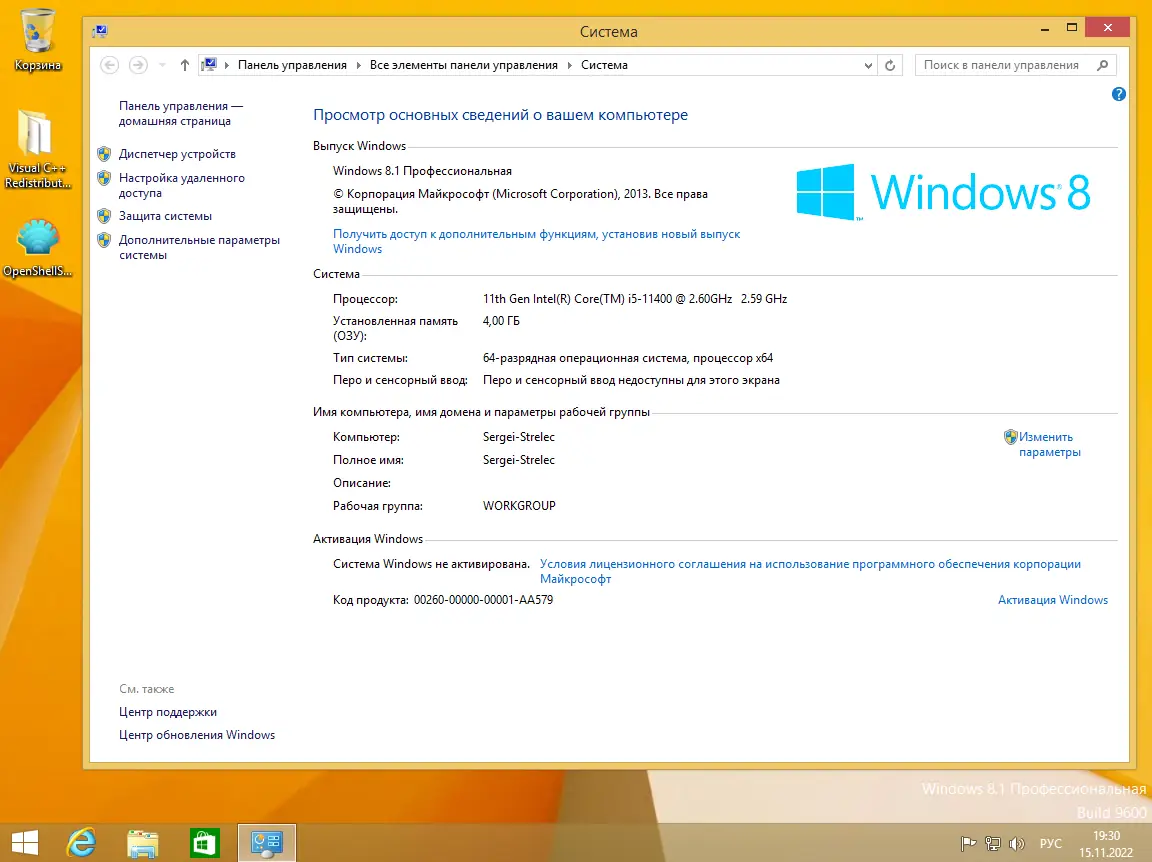The width and height of the screenshot is (1152, 862).
Task: Open the Action Center flag icon
Action: click(x=968, y=844)
